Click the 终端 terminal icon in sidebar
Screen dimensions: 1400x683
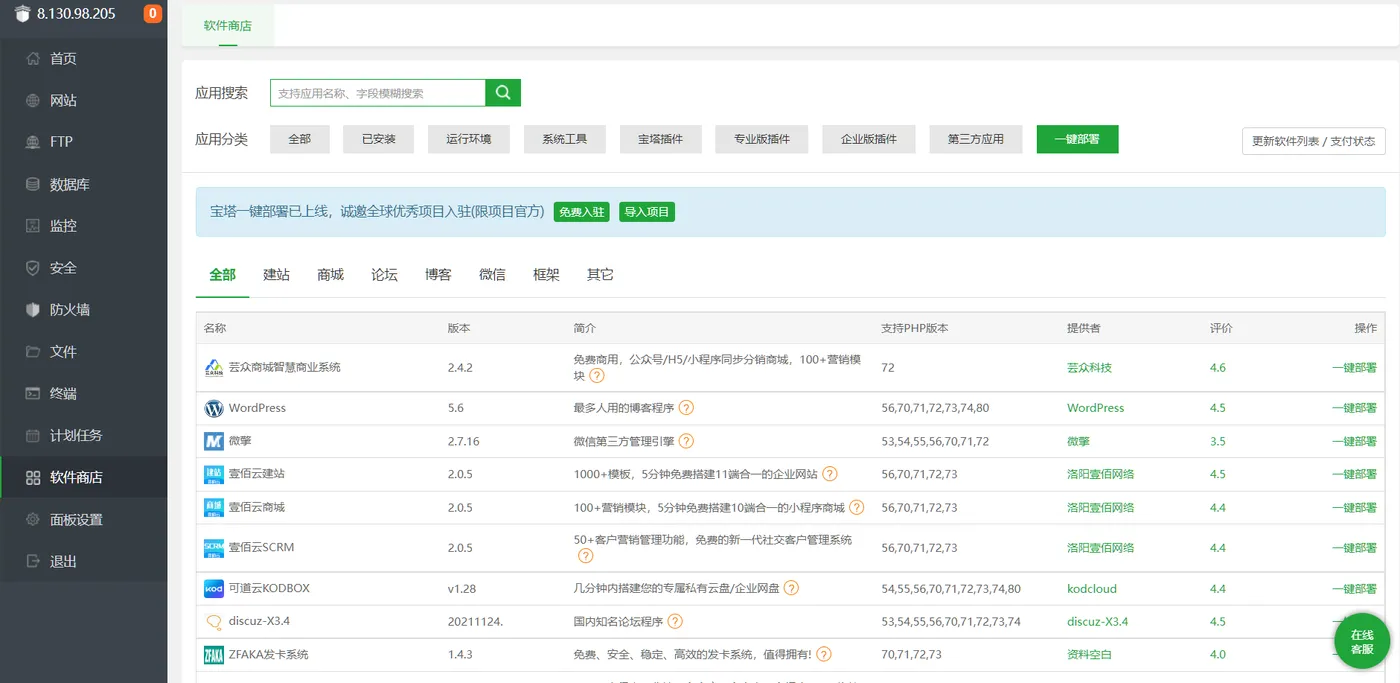click(33, 394)
